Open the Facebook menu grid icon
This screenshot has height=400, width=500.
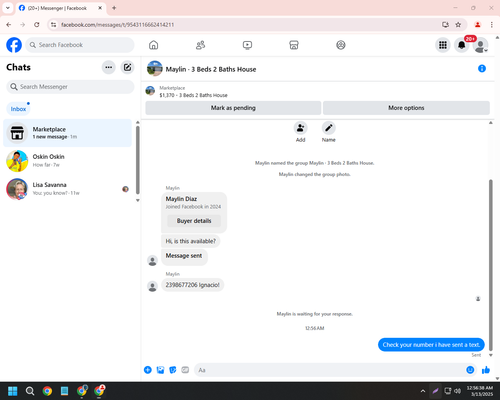click(443, 45)
